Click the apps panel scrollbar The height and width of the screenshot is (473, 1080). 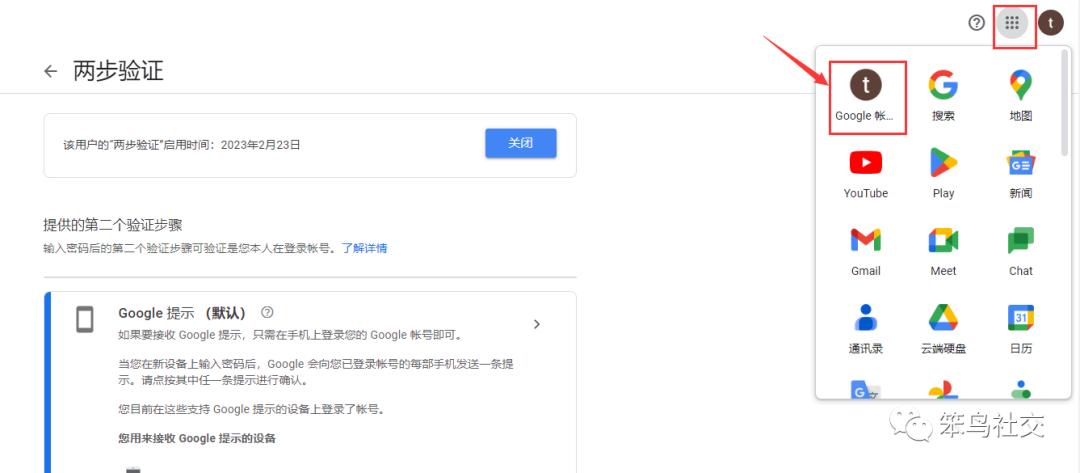[x=1065, y=103]
